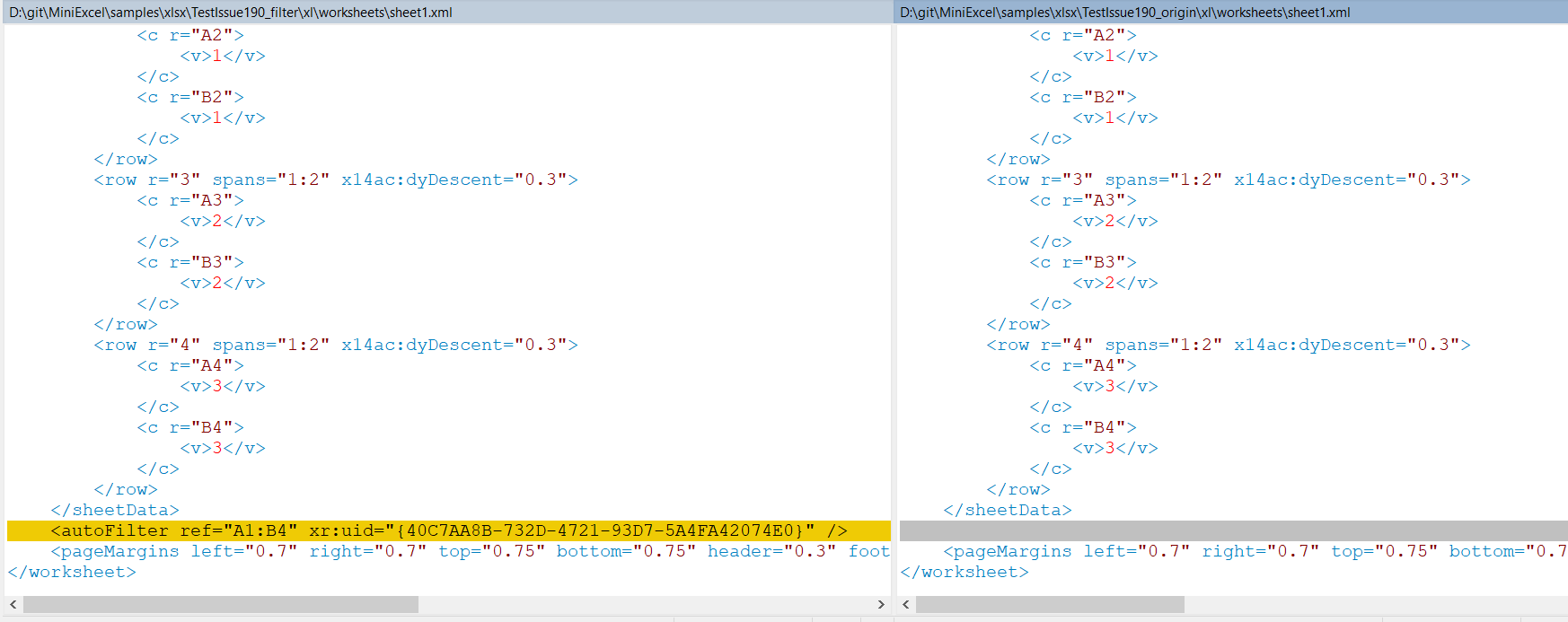The image size is (1568, 622).
Task: Click <v>1</v> under A2 in filter pane
Action: click(x=223, y=56)
